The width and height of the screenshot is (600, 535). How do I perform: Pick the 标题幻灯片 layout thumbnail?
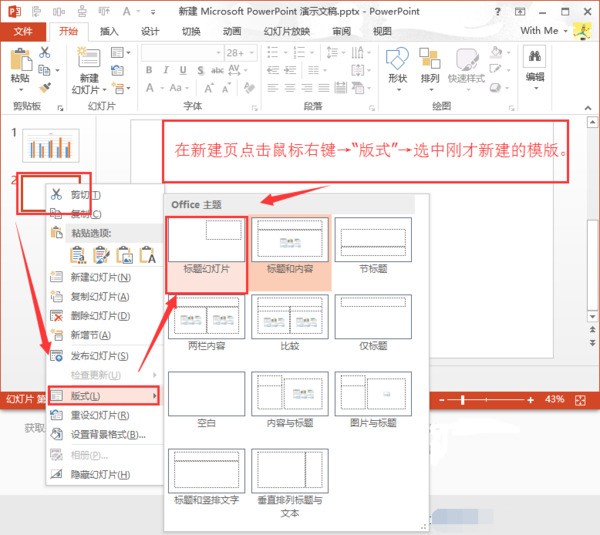click(207, 245)
